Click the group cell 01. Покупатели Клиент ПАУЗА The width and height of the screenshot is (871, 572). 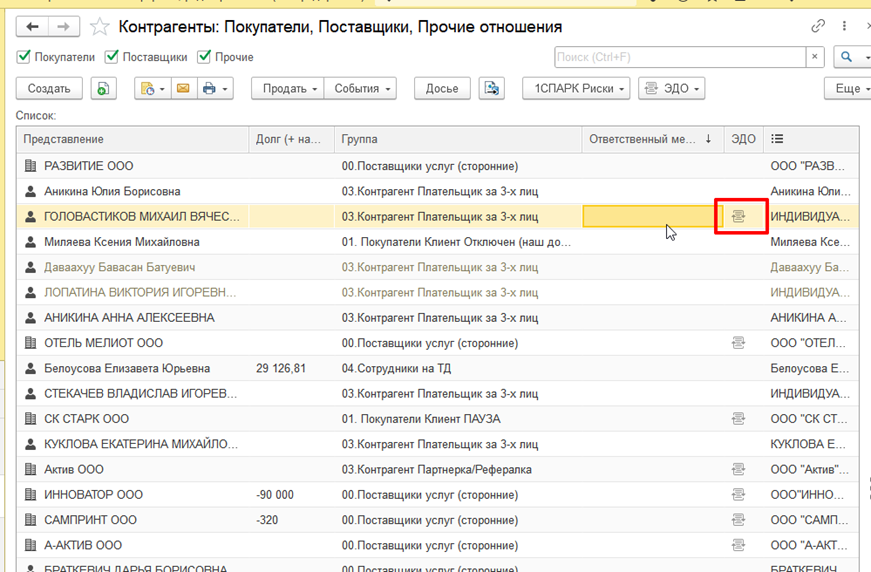(x=458, y=418)
